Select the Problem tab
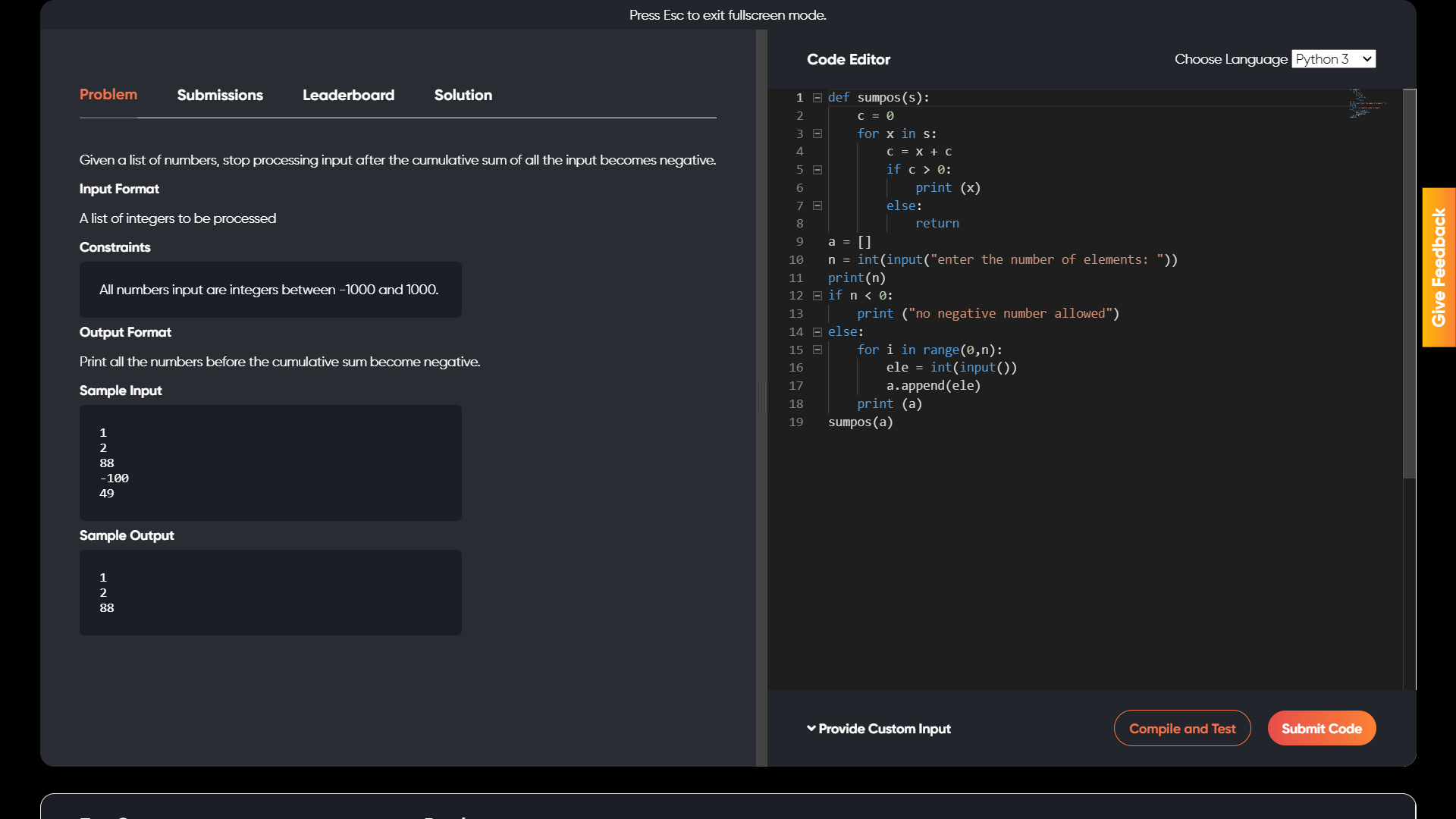 [x=108, y=95]
